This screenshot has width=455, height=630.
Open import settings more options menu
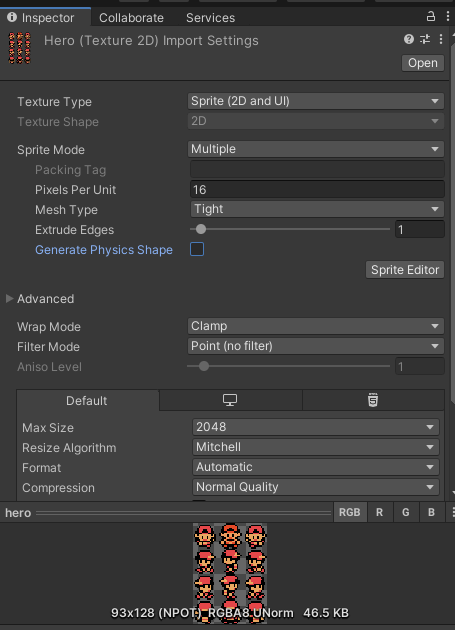pyautogui.click(x=441, y=39)
